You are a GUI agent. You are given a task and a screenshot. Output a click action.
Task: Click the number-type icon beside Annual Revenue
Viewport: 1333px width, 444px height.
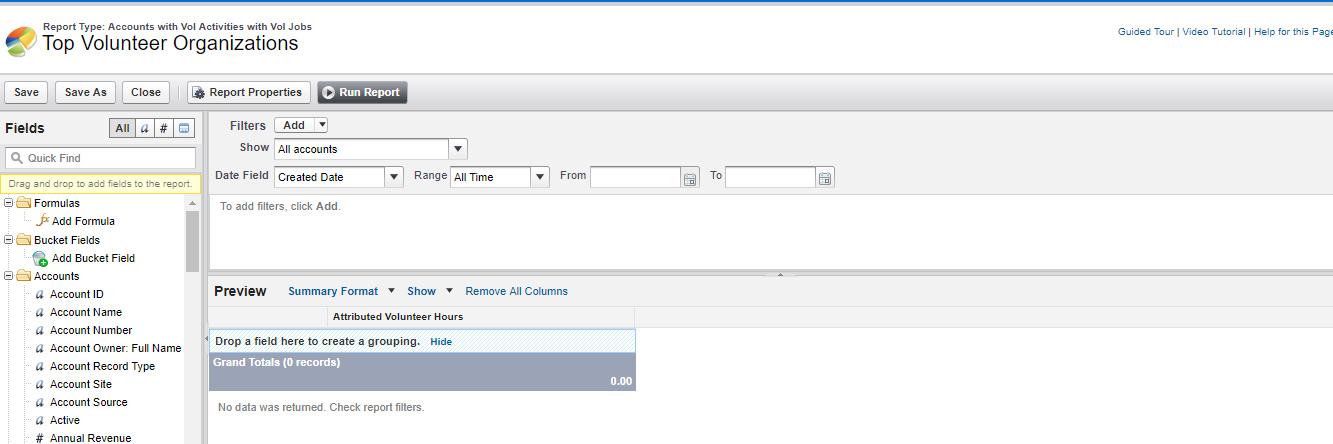click(x=40, y=438)
